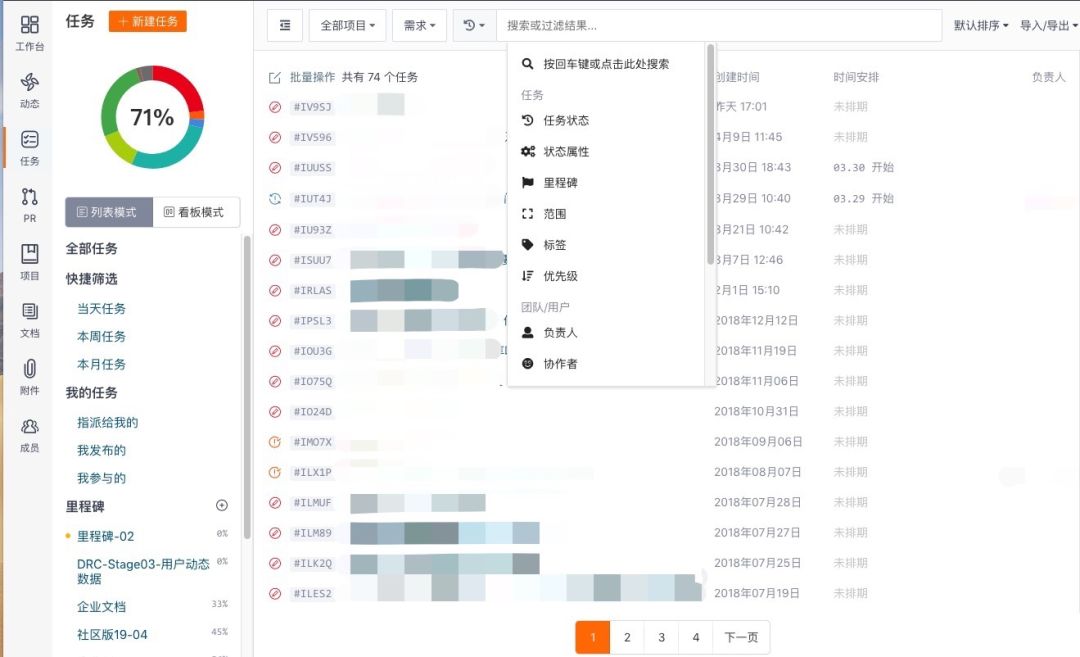This screenshot has width=1080, height=657.
Task: Click the search magnifier icon in dropdown
Action: pos(528,64)
